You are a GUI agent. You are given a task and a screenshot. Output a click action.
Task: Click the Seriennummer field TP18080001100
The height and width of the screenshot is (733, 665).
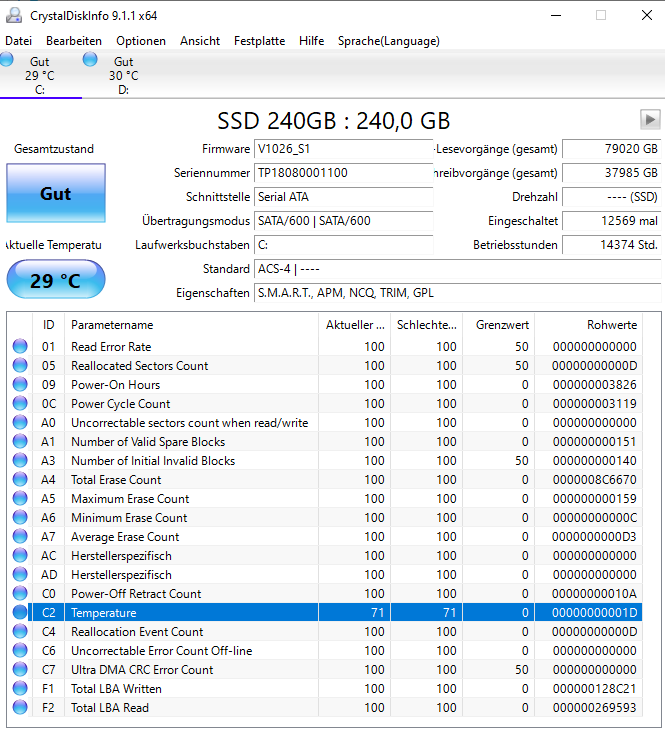(x=343, y=173)
